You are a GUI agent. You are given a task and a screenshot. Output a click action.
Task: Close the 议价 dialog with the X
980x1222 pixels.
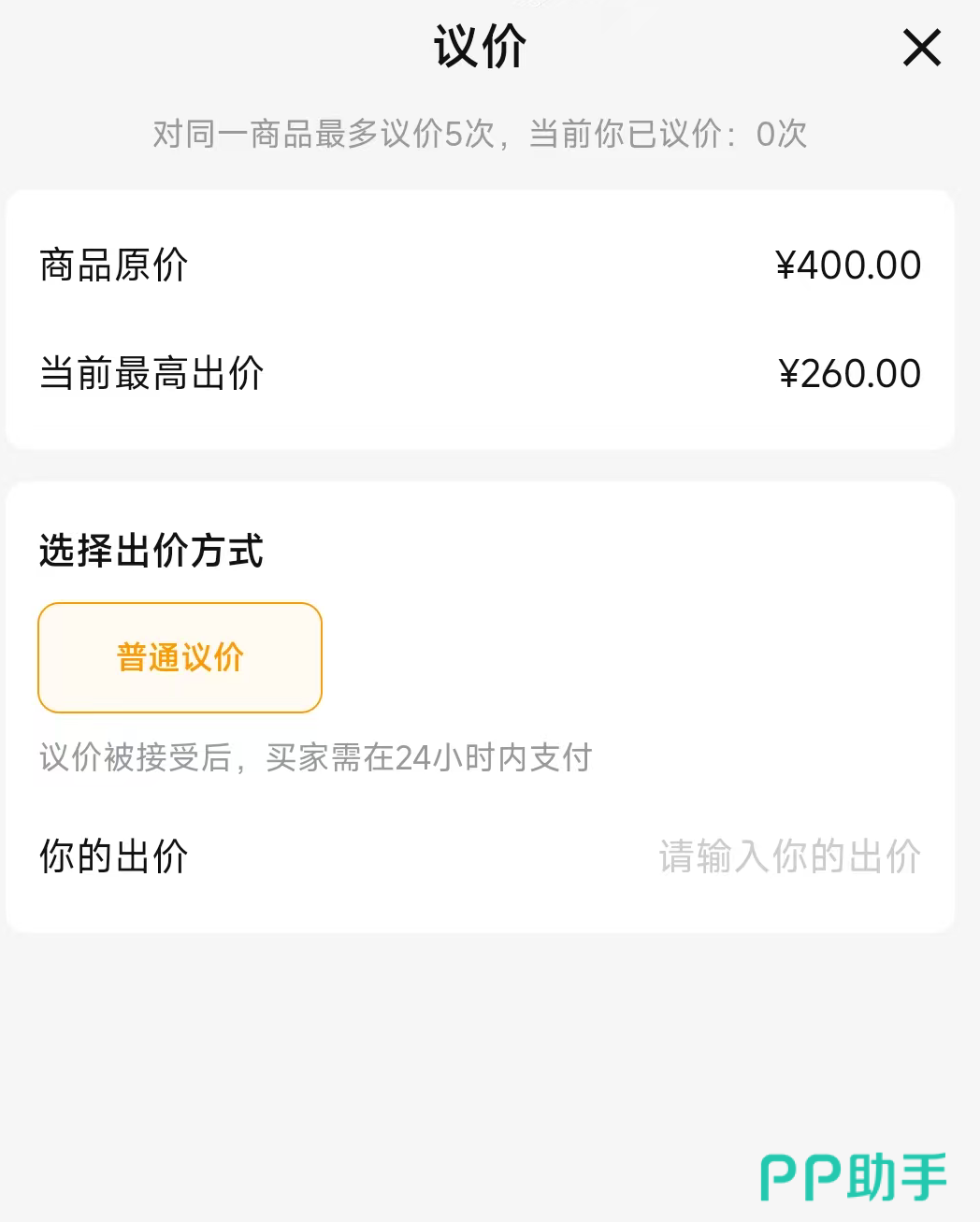click(921, 48)
